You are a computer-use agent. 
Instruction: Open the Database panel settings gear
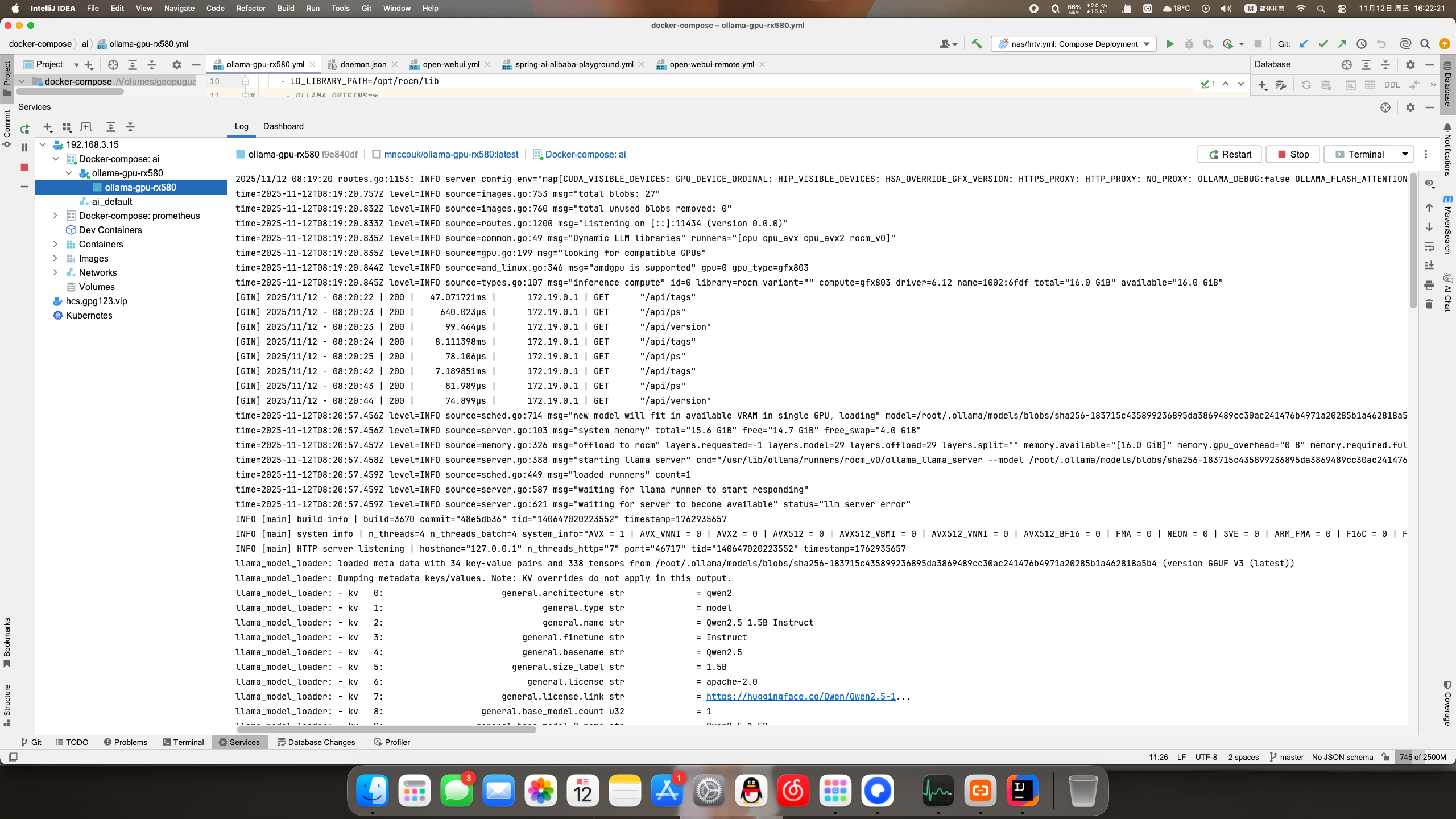tap(1410, 64)
